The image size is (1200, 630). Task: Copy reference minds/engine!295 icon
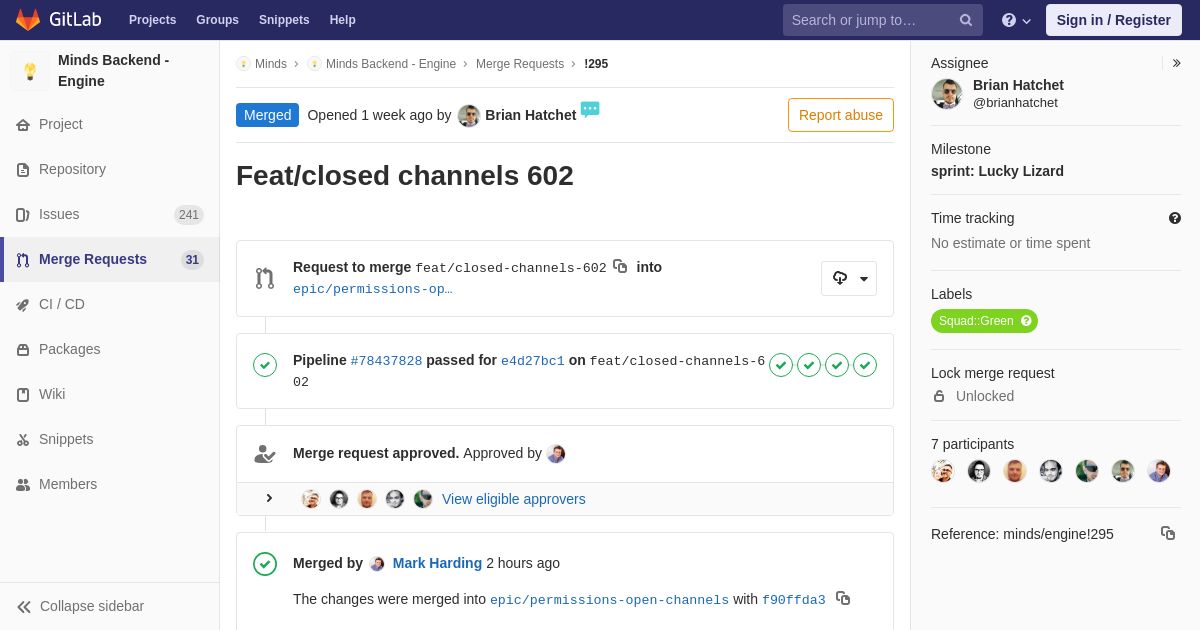[1168, 533]
